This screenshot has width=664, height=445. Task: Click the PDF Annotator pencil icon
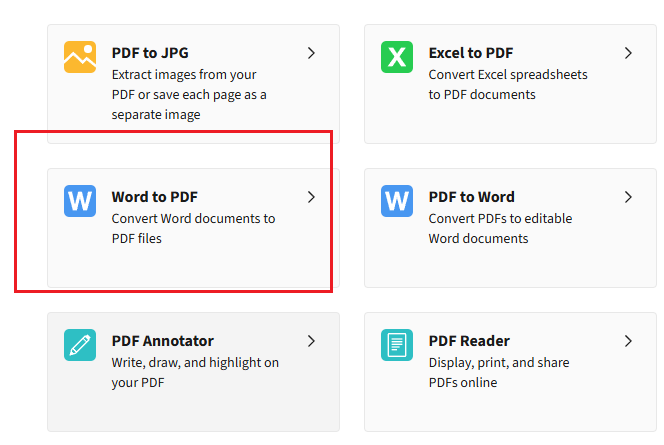80,345
